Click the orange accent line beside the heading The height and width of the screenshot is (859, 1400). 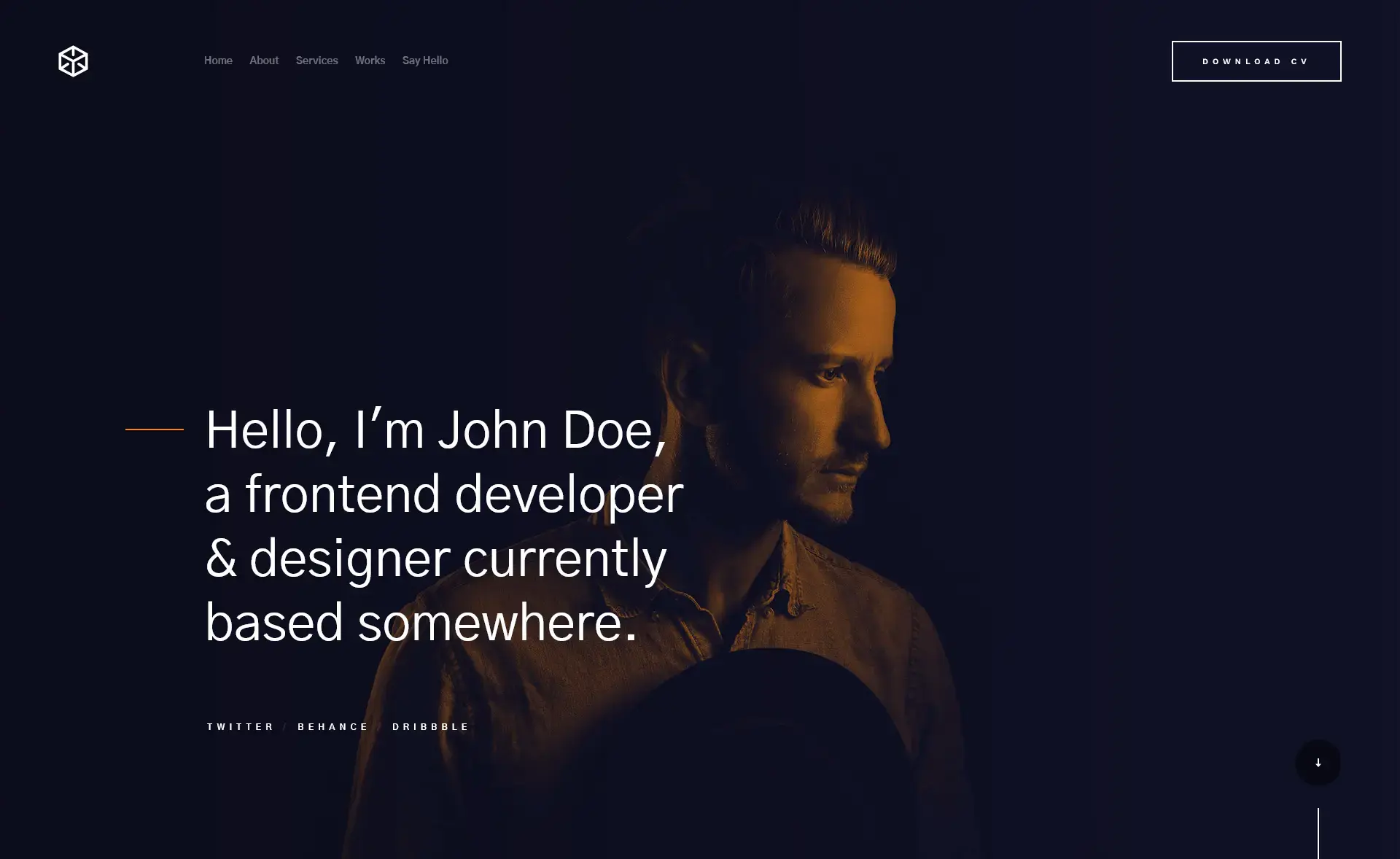coord(153,430)
